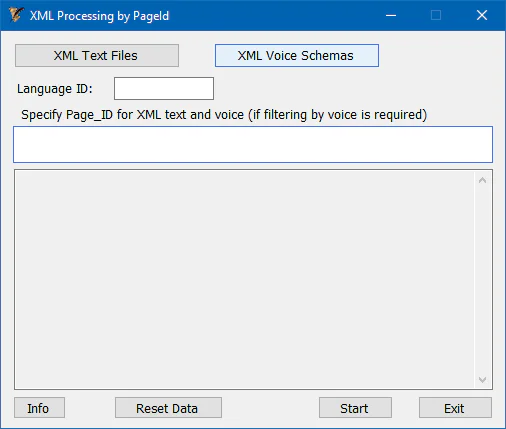Click the greyed-out maximize window button

[x=436, y=15]
